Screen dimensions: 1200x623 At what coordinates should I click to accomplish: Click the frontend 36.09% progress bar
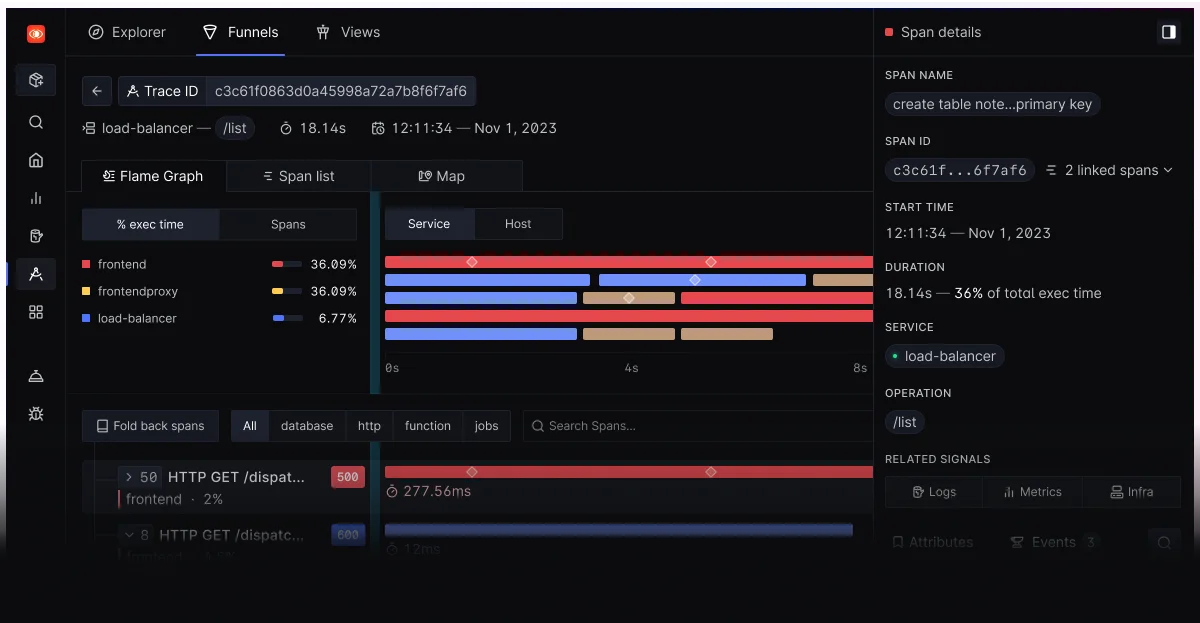tap(286, 264)
